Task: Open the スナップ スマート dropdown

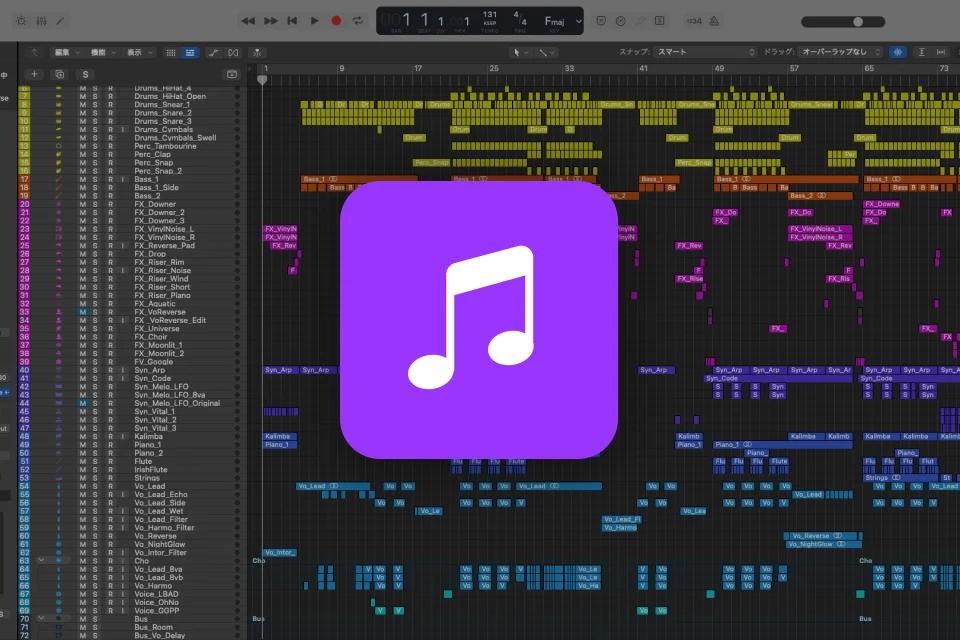Action: (705, 52)
